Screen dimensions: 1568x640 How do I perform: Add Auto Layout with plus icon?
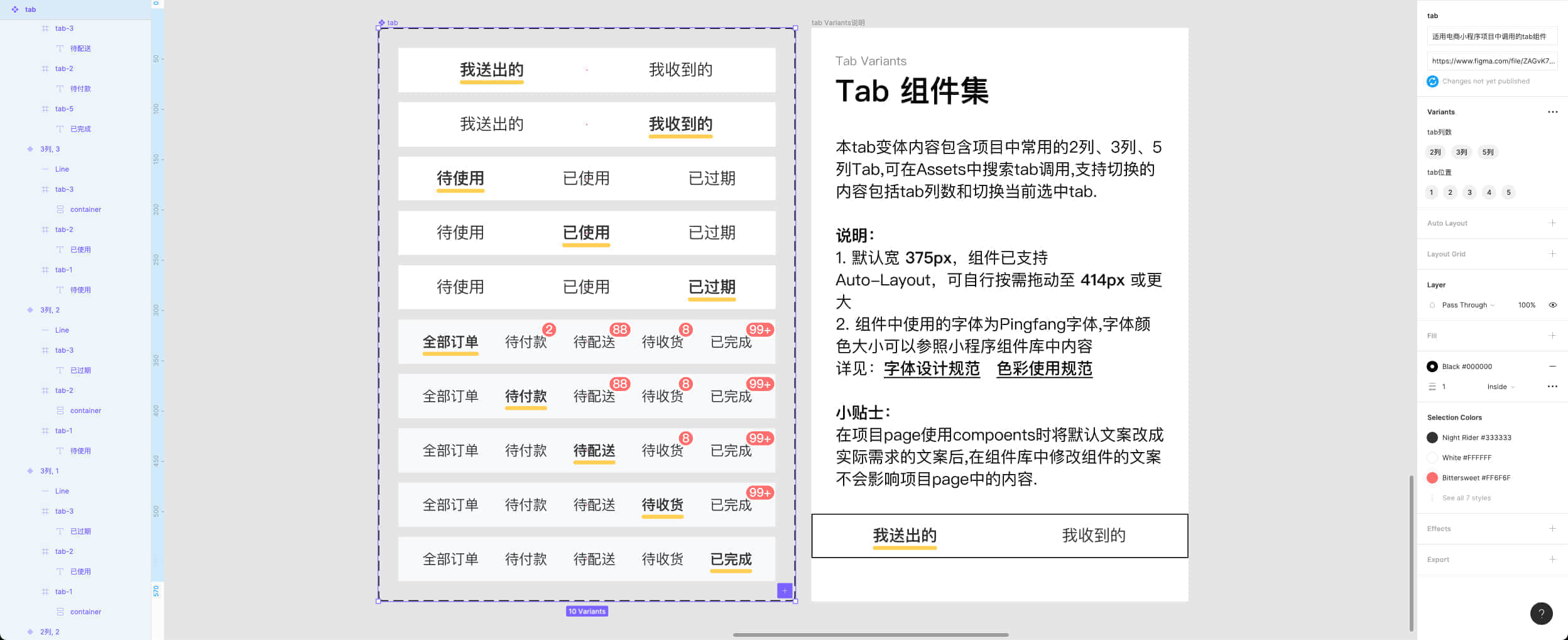1552,223
